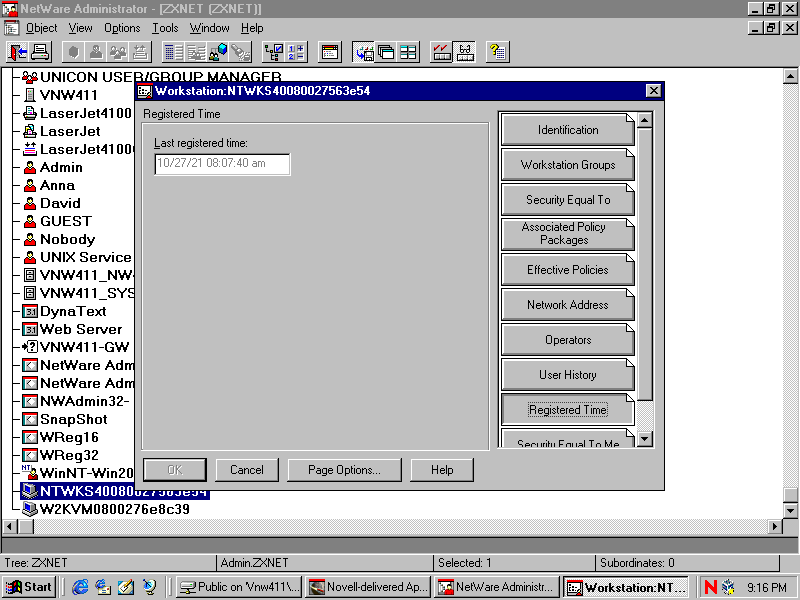Screen dimensions: 800x600
Task: Select the SnapShot application object
Action: coord(65,419)
